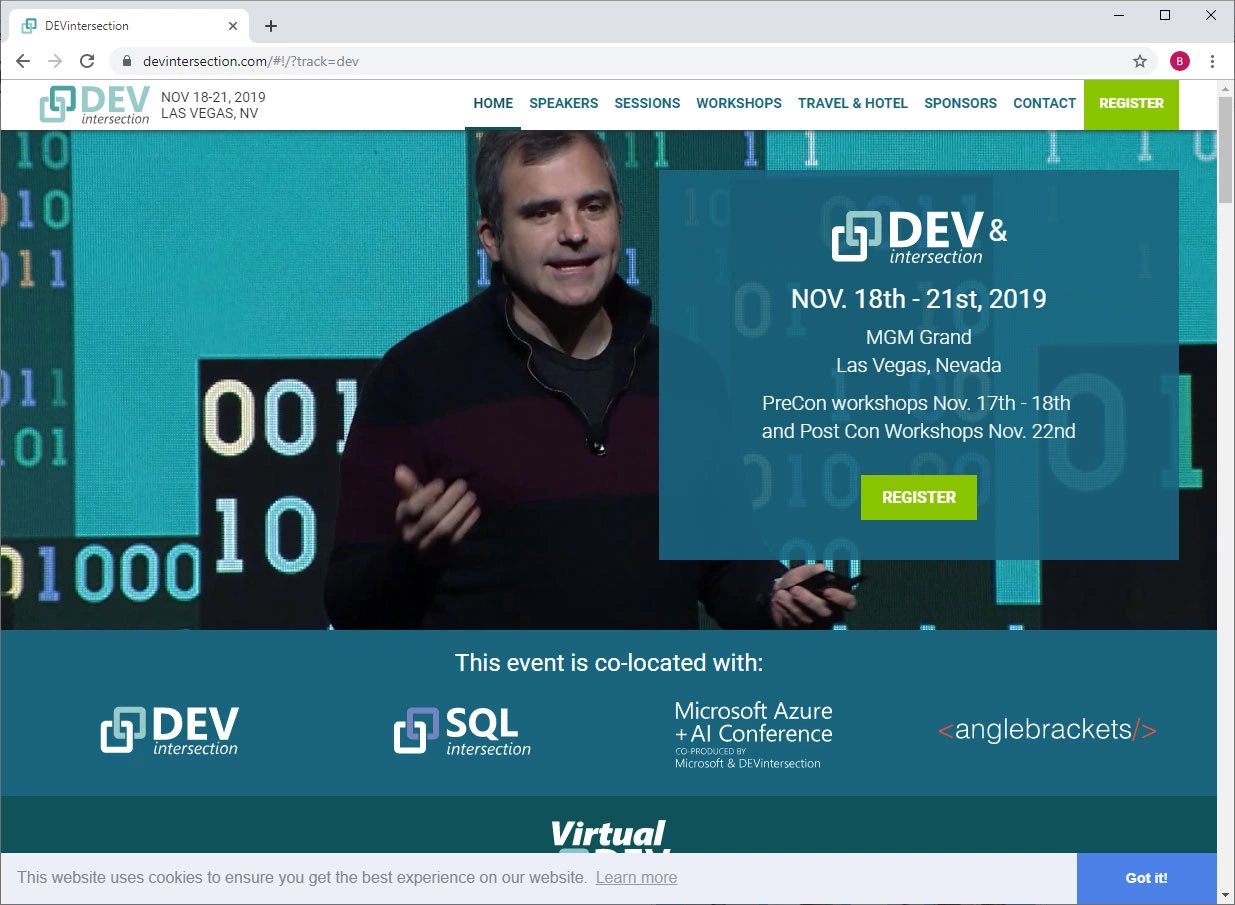Dismiss cookie notice with Got it!

[x=1146, y=878]
